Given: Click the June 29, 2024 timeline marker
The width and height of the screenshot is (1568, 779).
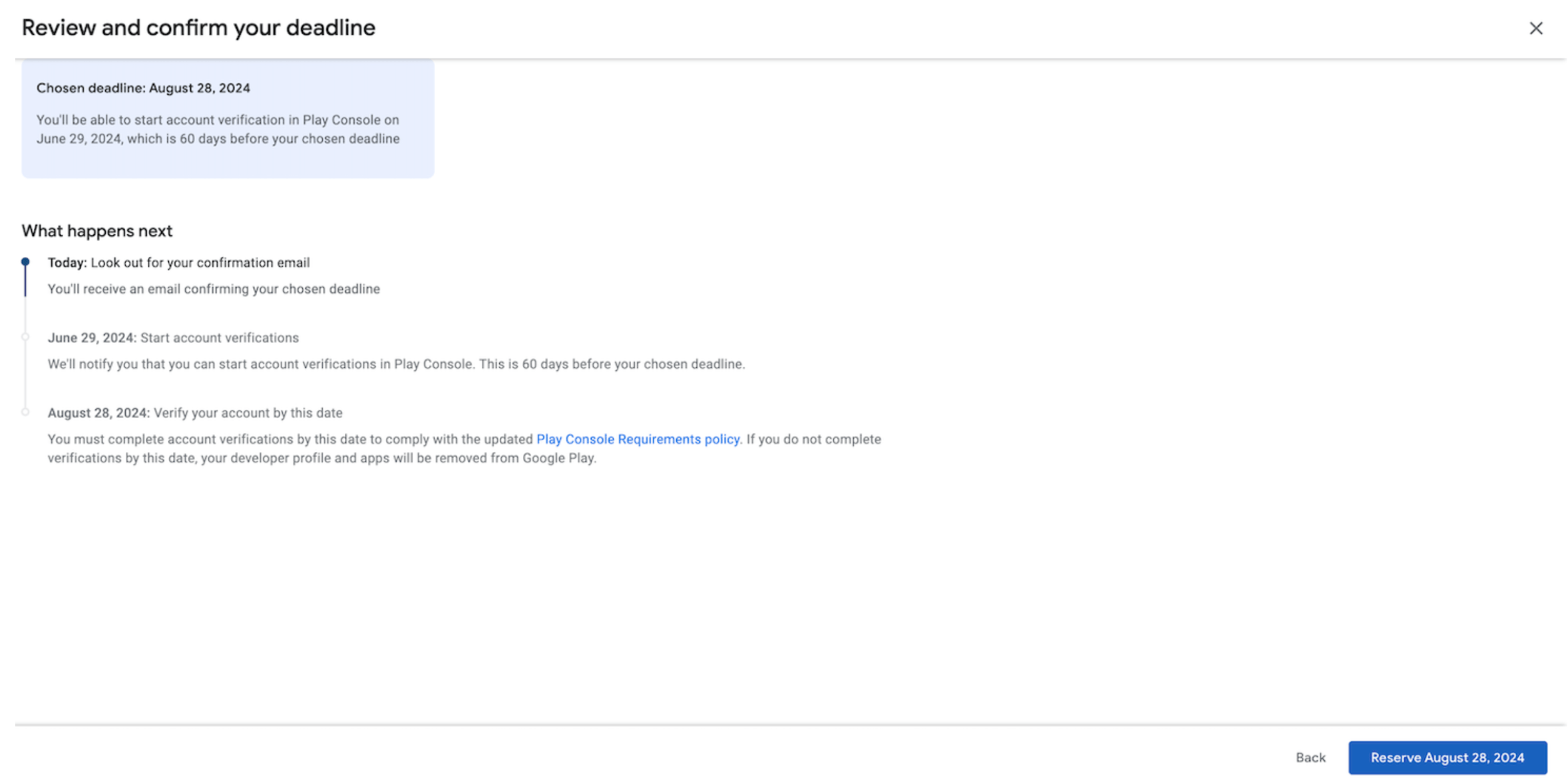Looking at the screenshot, I should pos(25,337).
